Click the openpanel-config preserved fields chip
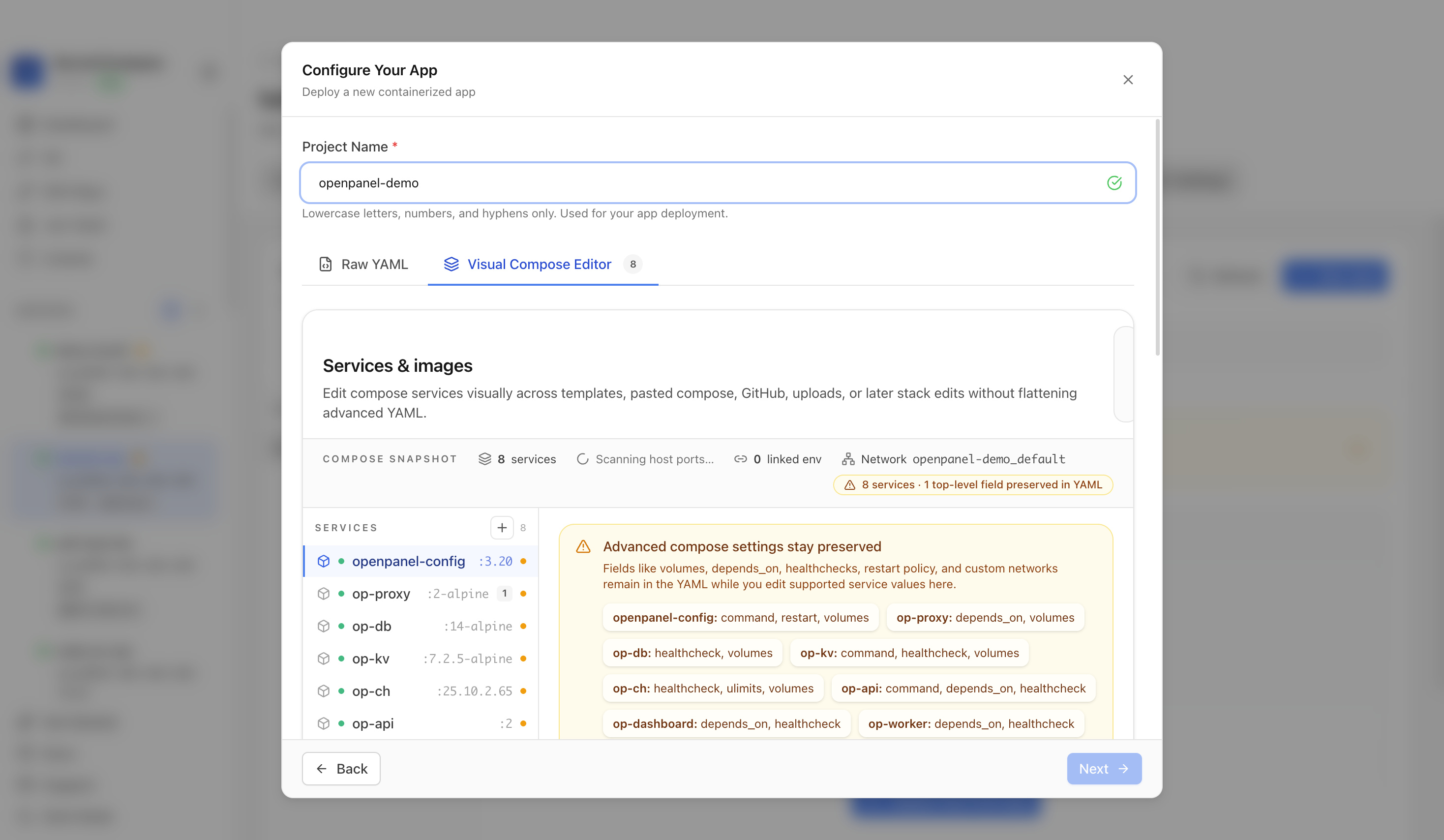This screenshot has height=840, width=1444. click(x=740, y=618)
